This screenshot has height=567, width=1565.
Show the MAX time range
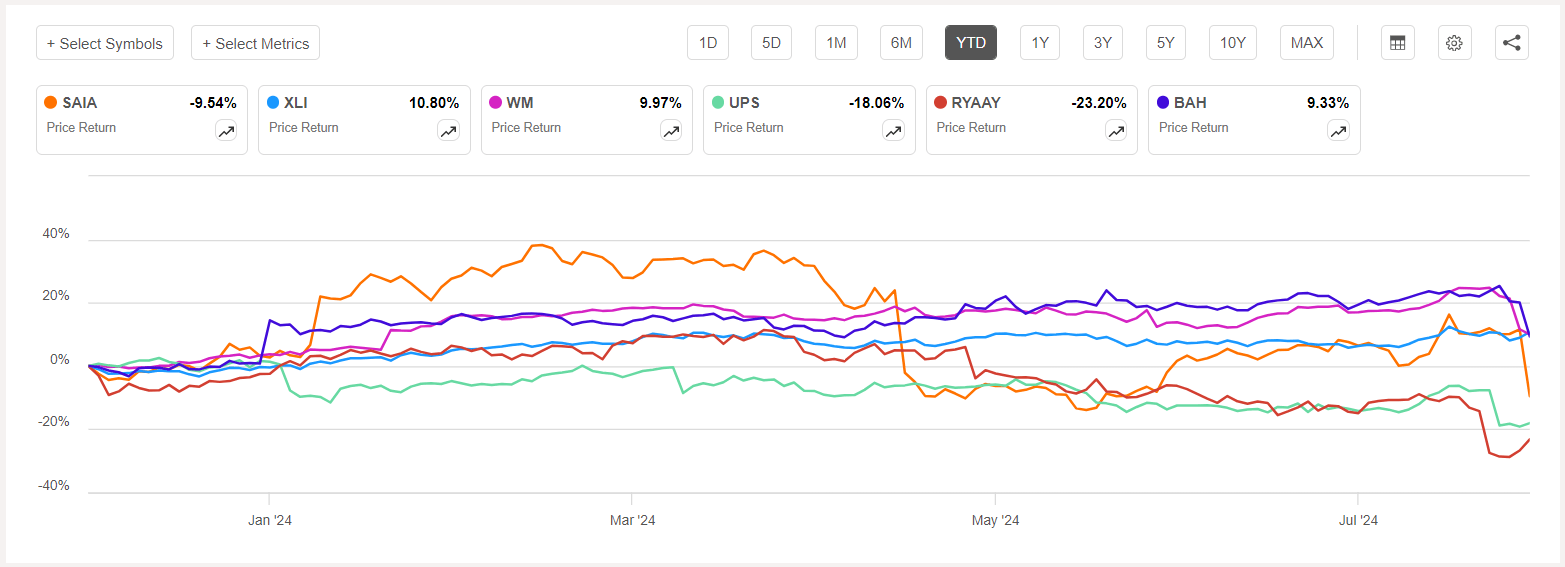(x=1307, y=43)
